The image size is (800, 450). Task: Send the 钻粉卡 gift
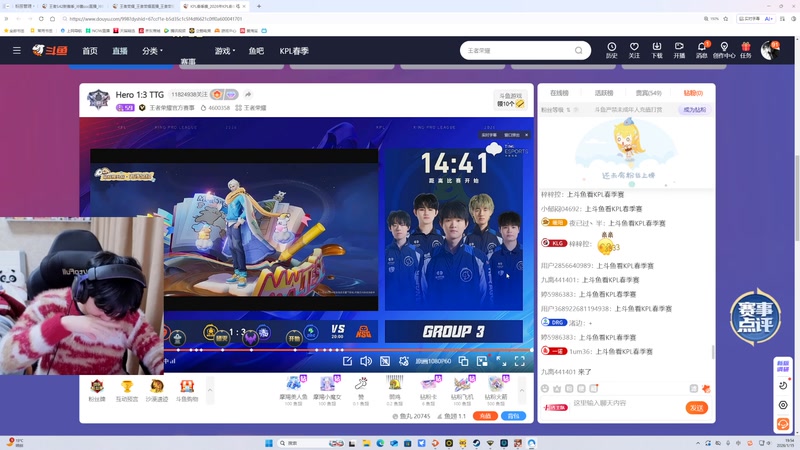click(428, 390)
